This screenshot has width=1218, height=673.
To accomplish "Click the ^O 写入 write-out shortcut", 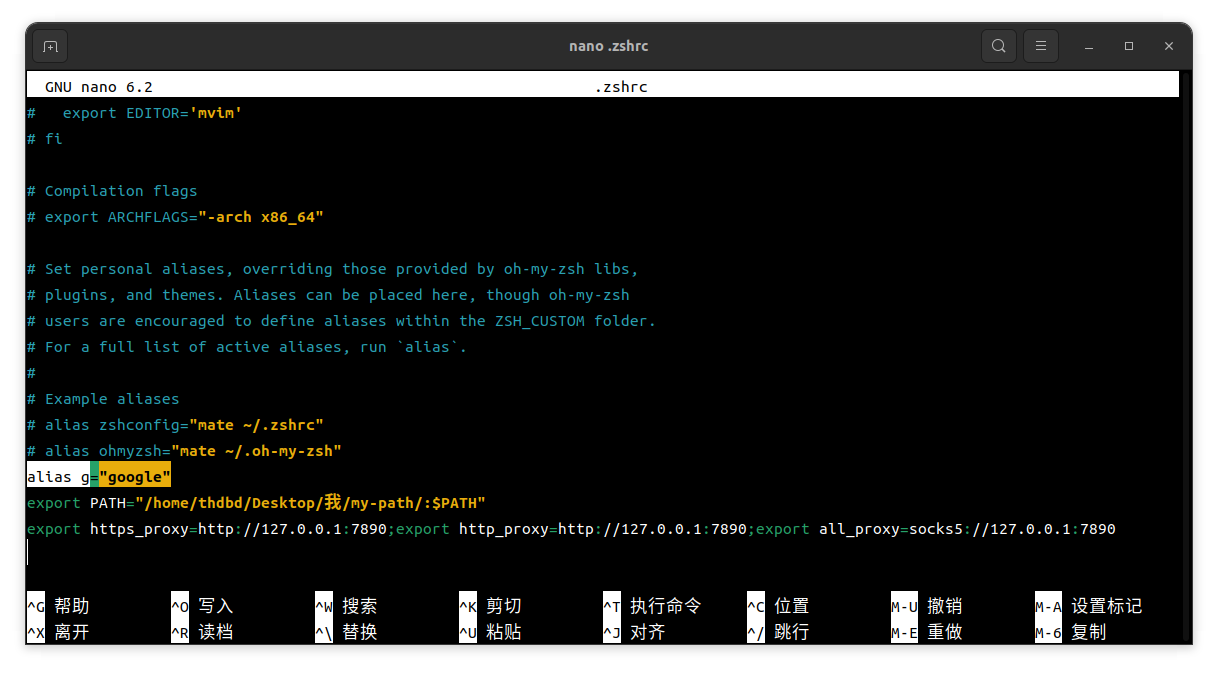I will (202, 606).
